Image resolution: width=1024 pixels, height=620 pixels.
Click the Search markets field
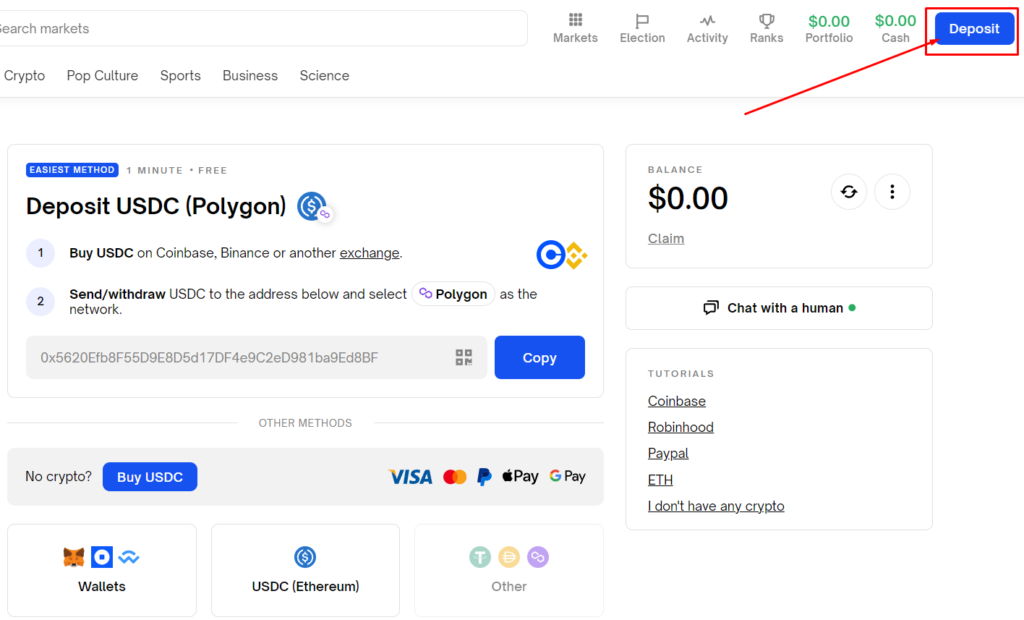tap(260, 29)
